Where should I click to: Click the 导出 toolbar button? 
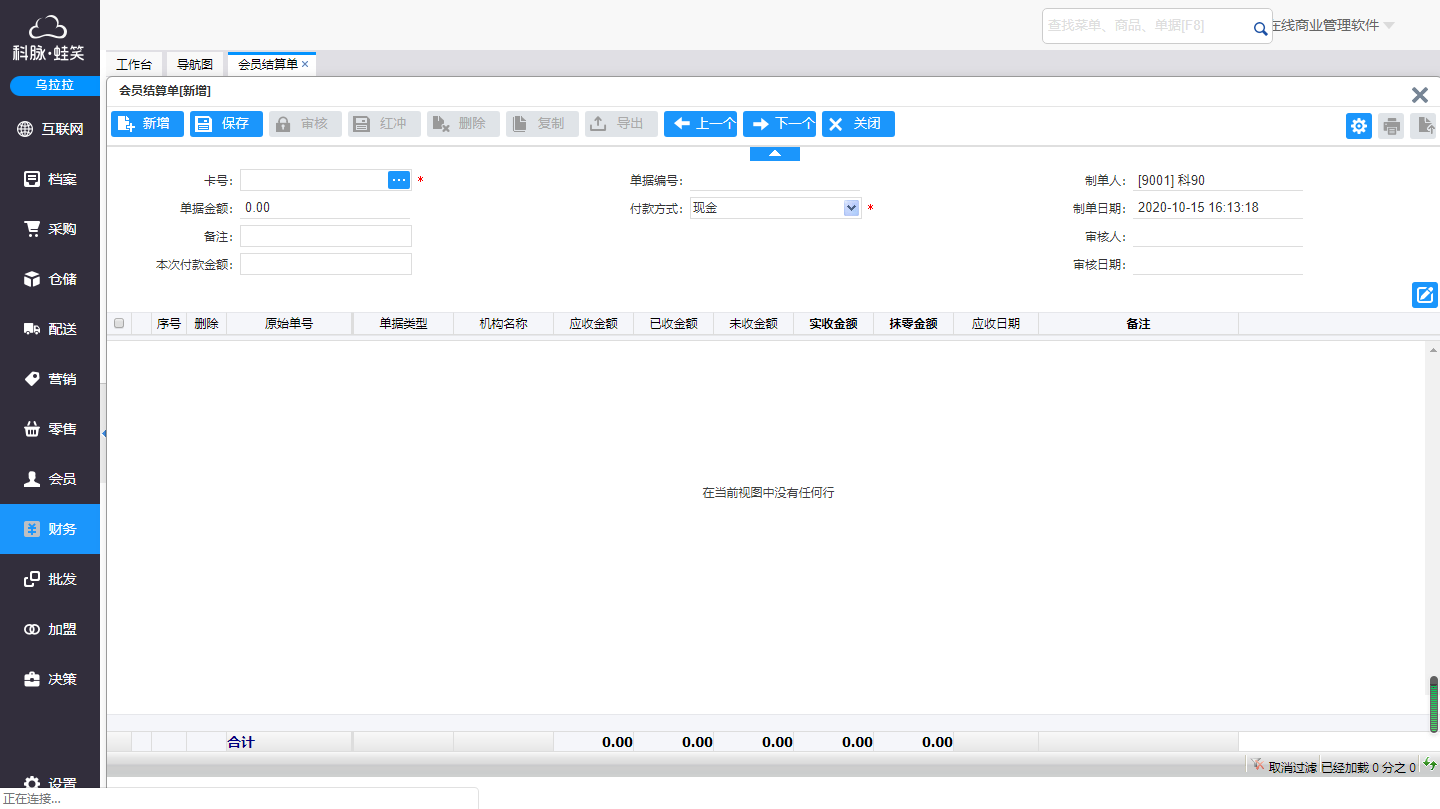(621, 124)
